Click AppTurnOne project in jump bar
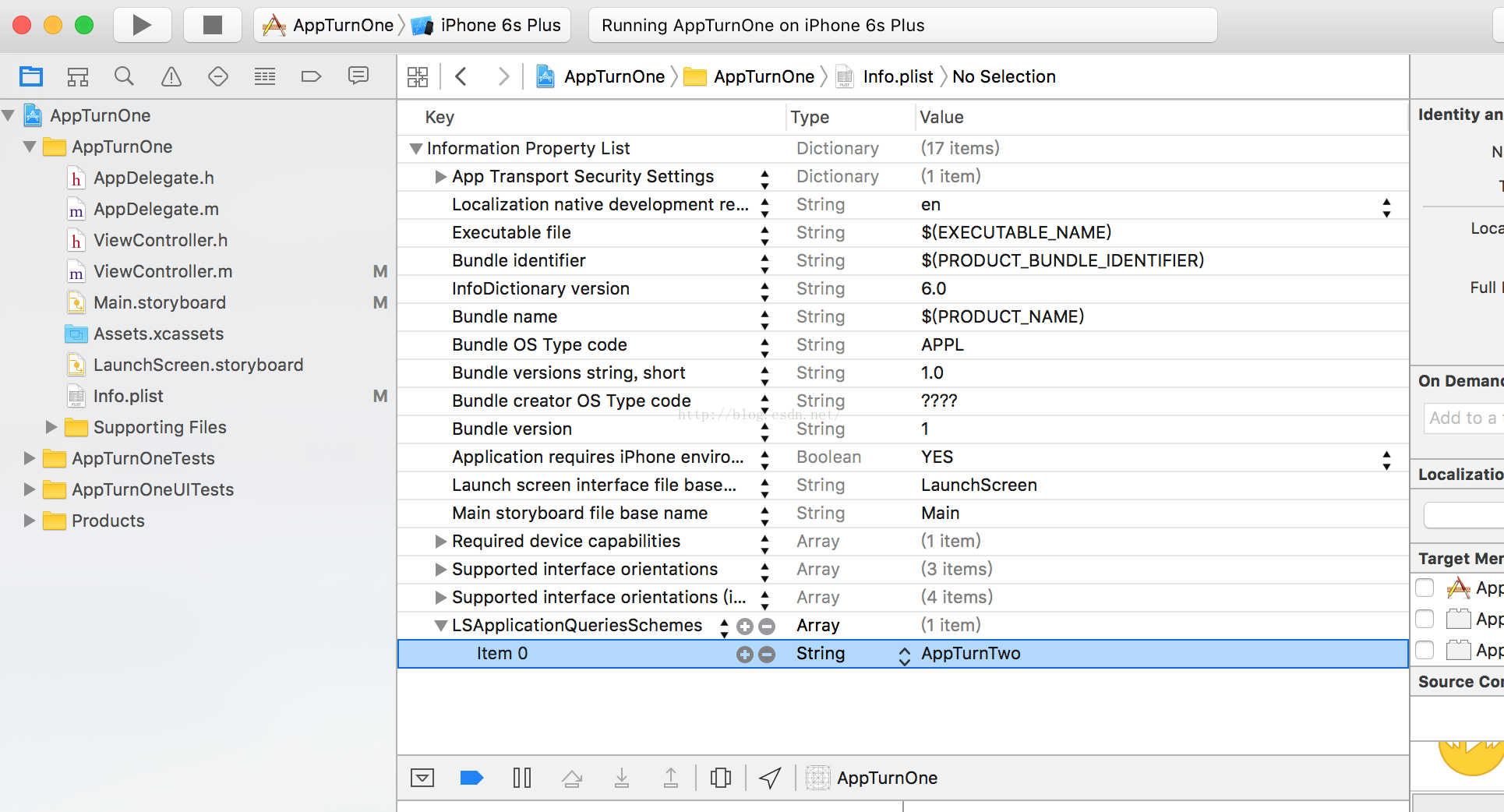 click(601, 76)
